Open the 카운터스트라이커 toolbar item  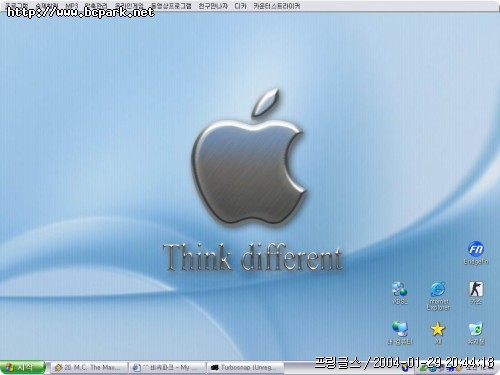coord(277,6)
